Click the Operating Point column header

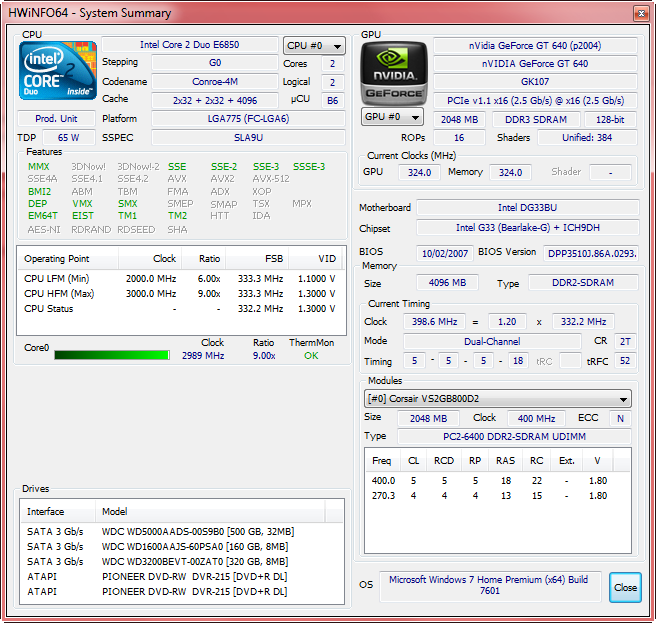point(68,259)
